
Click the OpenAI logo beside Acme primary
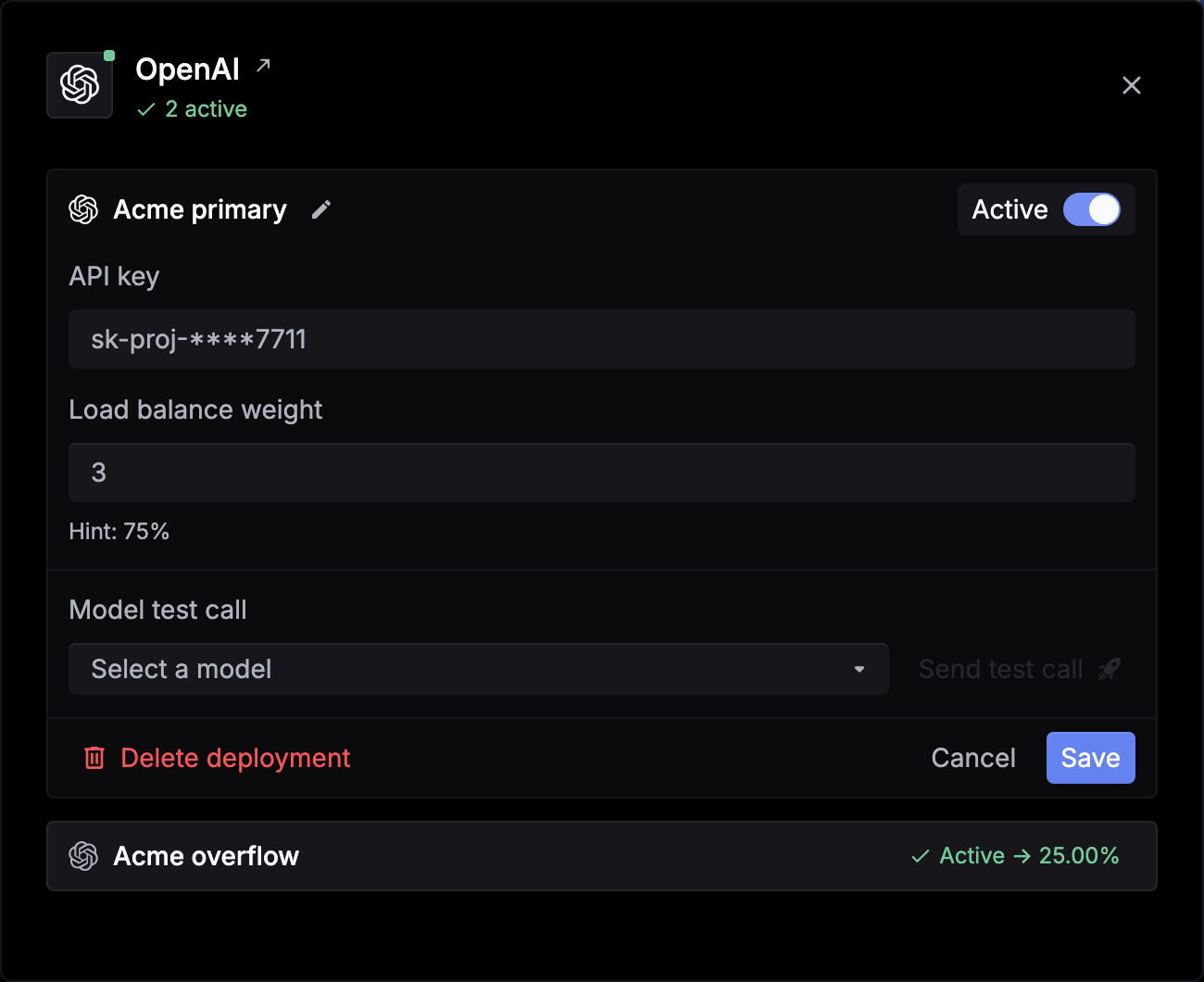[x=83, y=209]
